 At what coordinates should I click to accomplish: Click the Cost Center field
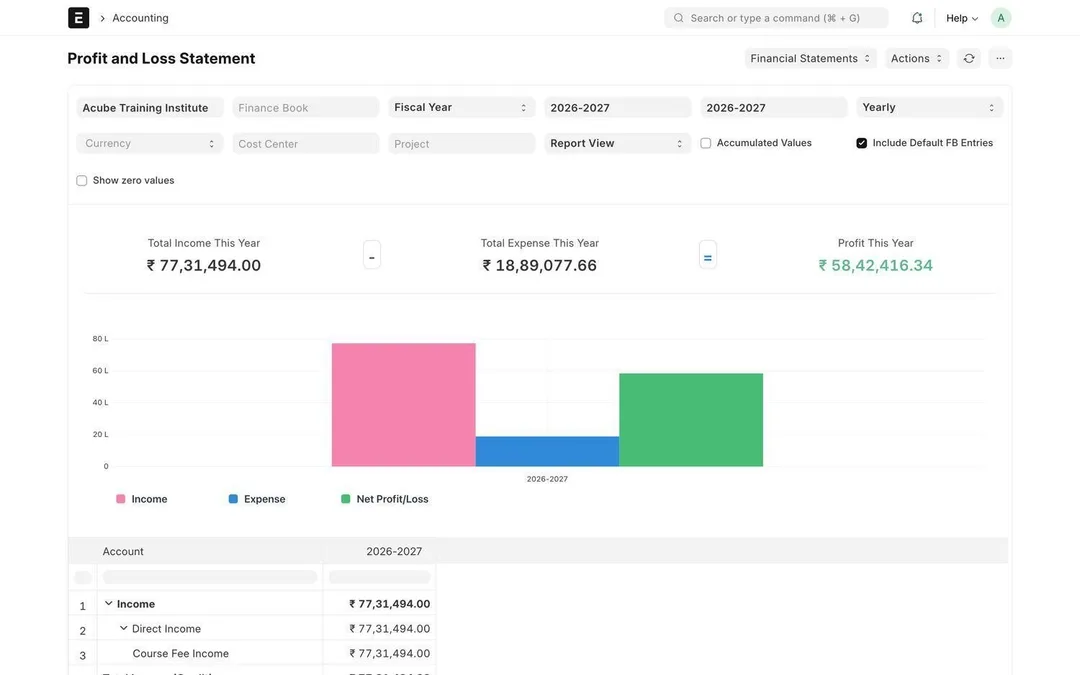click(305, 143)
